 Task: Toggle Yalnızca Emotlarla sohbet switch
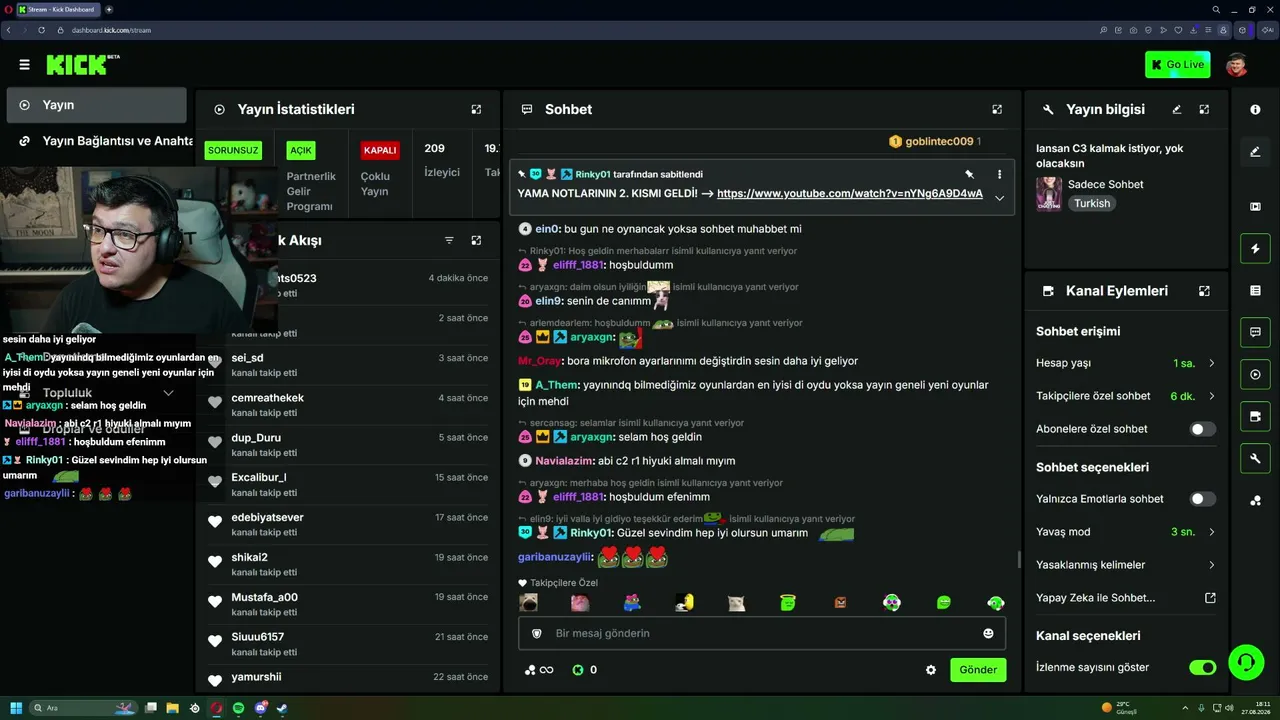click(x=1203, y=499)
